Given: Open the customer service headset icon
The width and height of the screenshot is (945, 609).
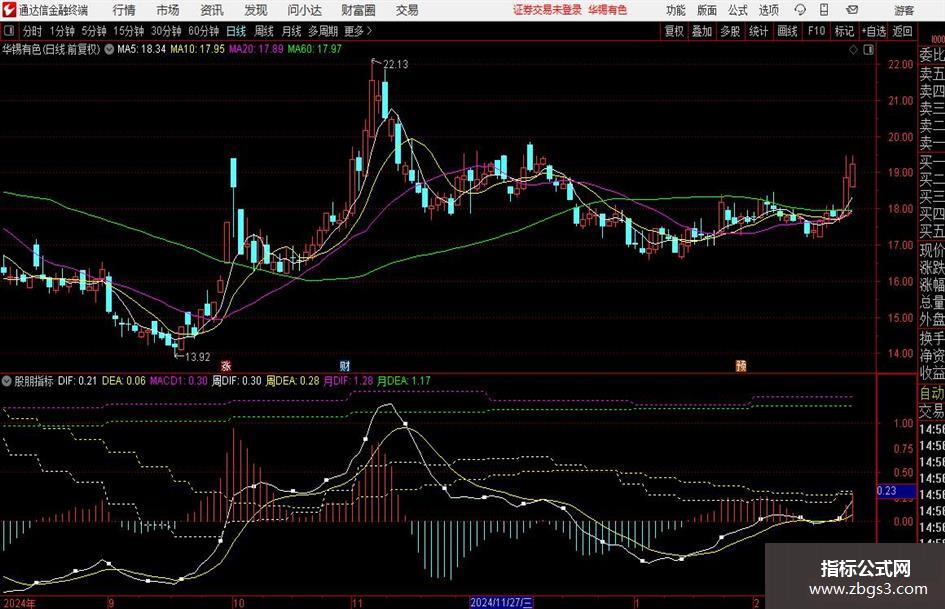Looking at the screenshot, I should click(x=800, y=10).
